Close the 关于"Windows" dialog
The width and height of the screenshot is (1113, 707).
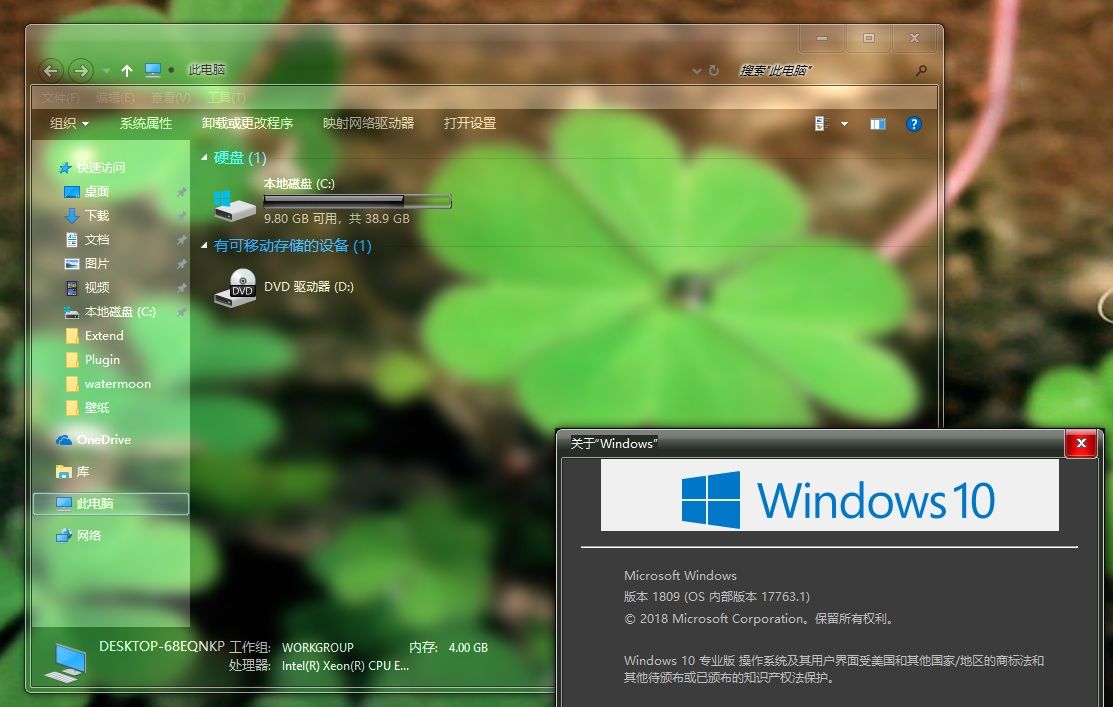point(1081,444)
